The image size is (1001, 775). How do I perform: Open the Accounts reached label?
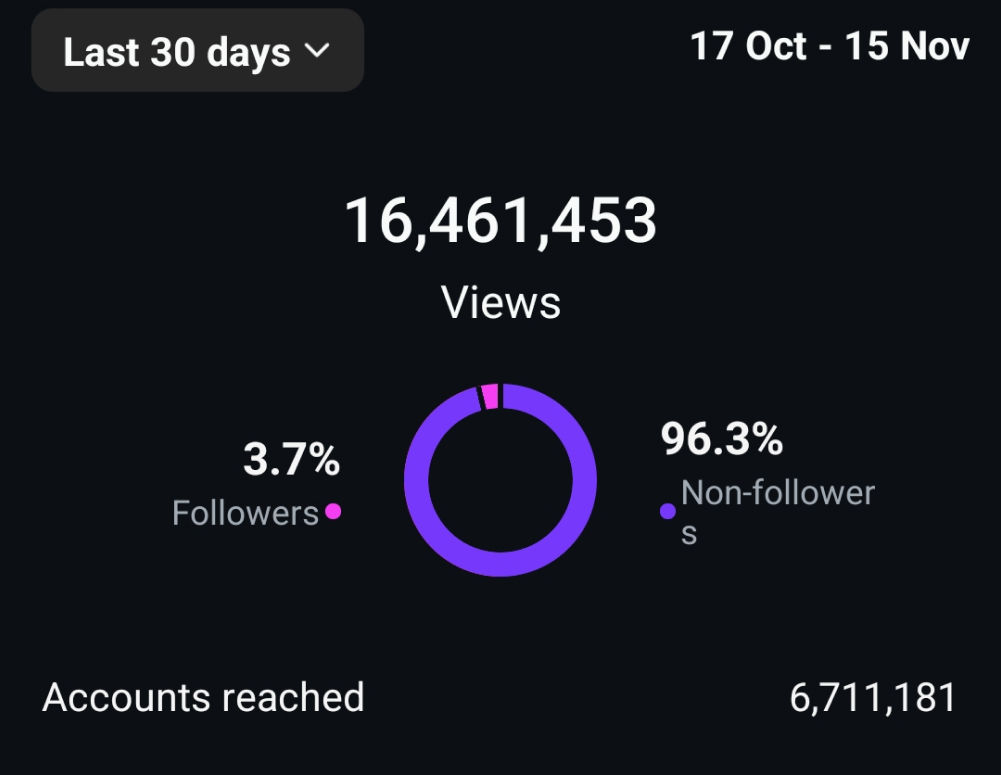point(203,697)
